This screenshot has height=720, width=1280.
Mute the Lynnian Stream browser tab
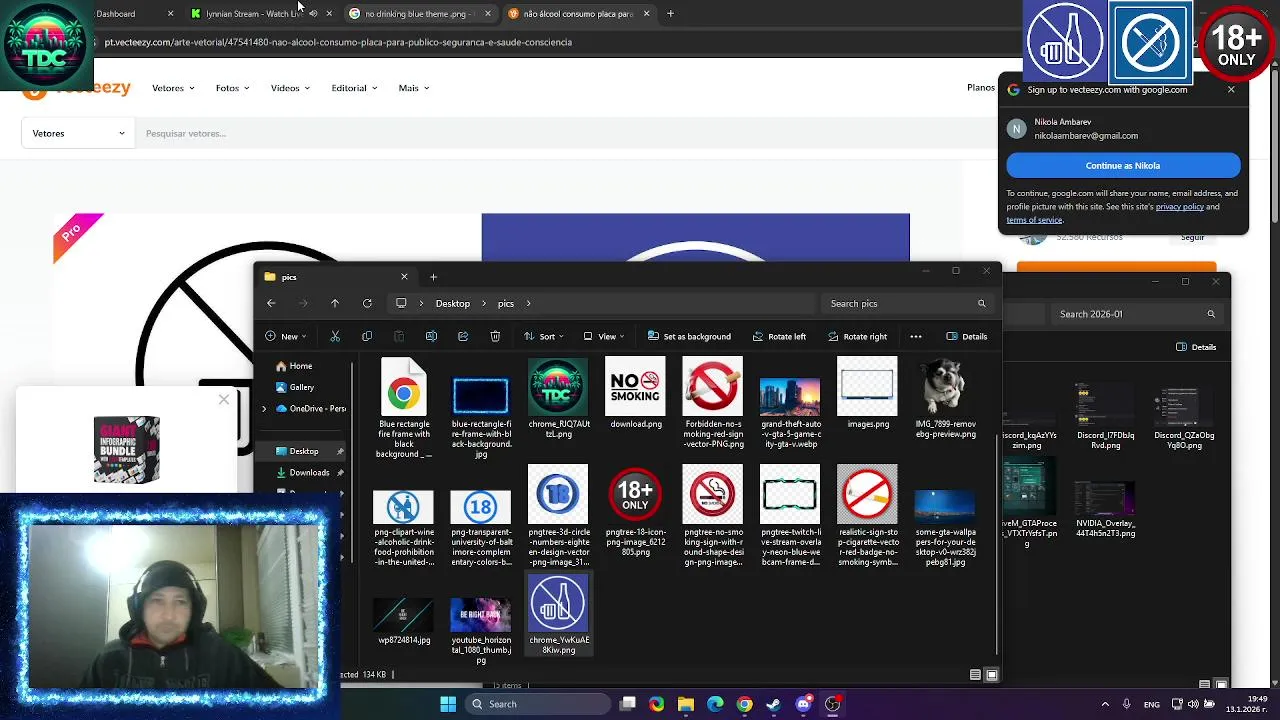click(x=313, y=14)
